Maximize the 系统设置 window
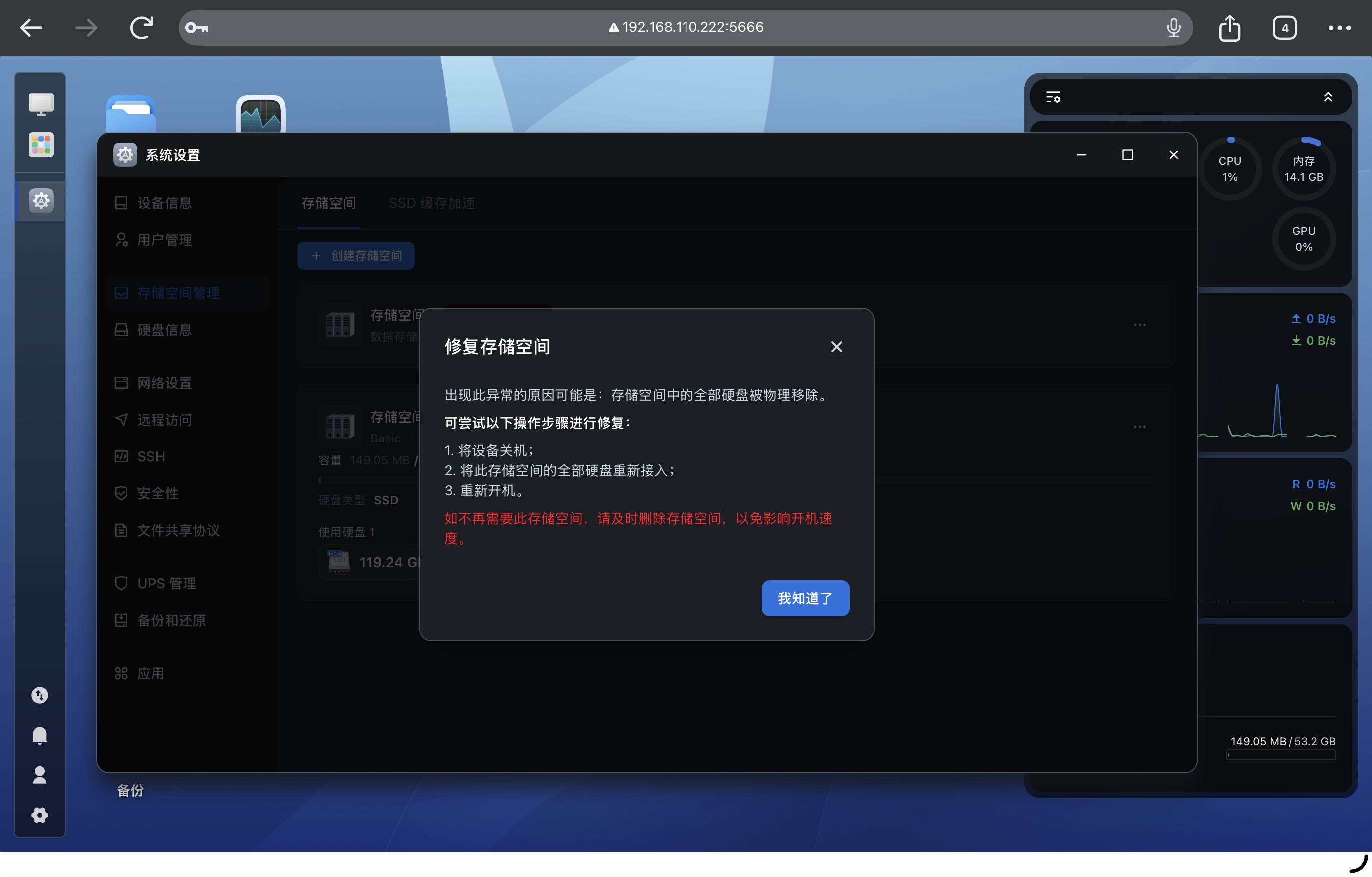The height and width of the screenshot is (877, 1372). click(1127, 155)
